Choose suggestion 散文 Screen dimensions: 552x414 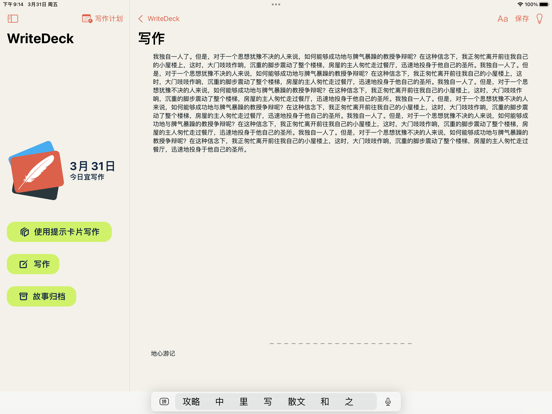[296, 401]
